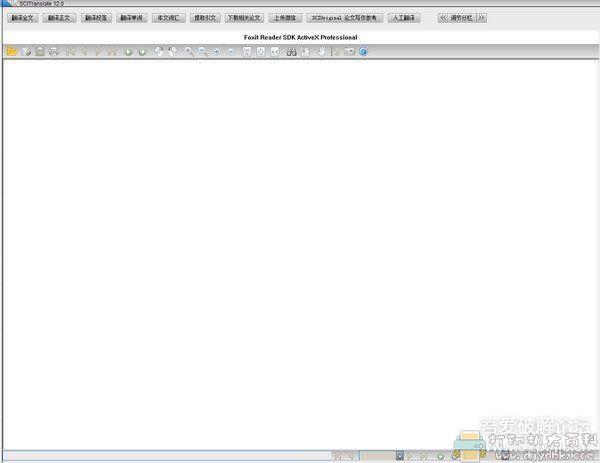The height and width of the screenshot is (463, 600).
Task: Rotate page clockwise icon
Action: click(x=159, y=51)
